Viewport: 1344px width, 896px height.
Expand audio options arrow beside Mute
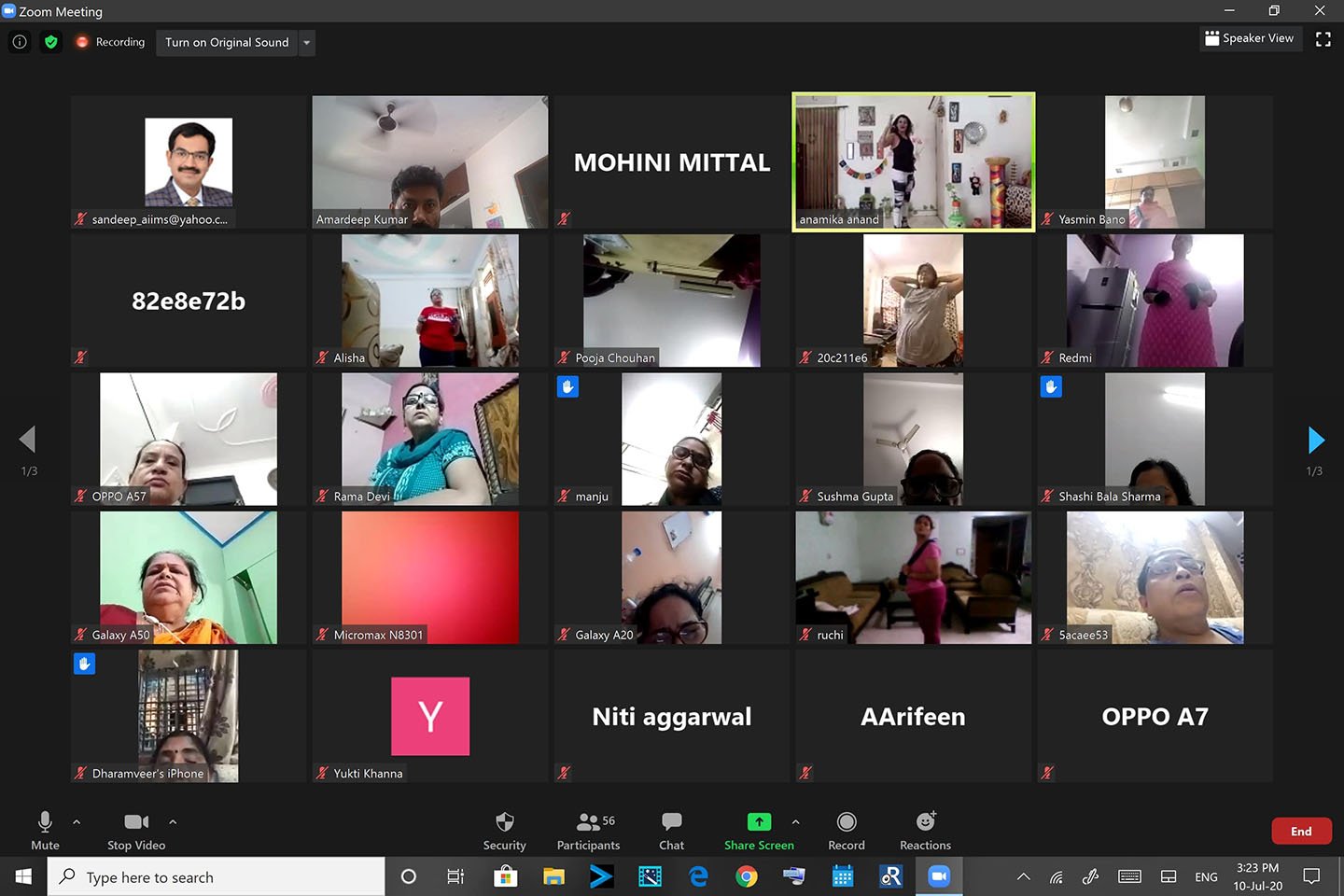[x=77, y=822]
